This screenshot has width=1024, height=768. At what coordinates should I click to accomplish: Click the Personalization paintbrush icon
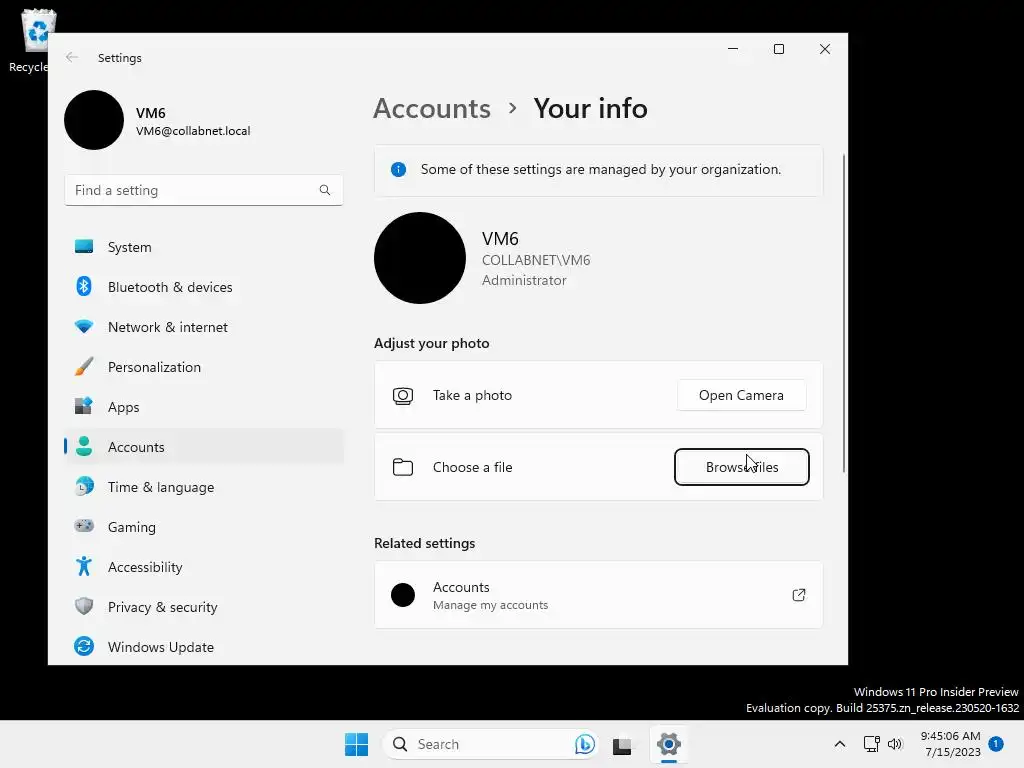coord(84,366)
